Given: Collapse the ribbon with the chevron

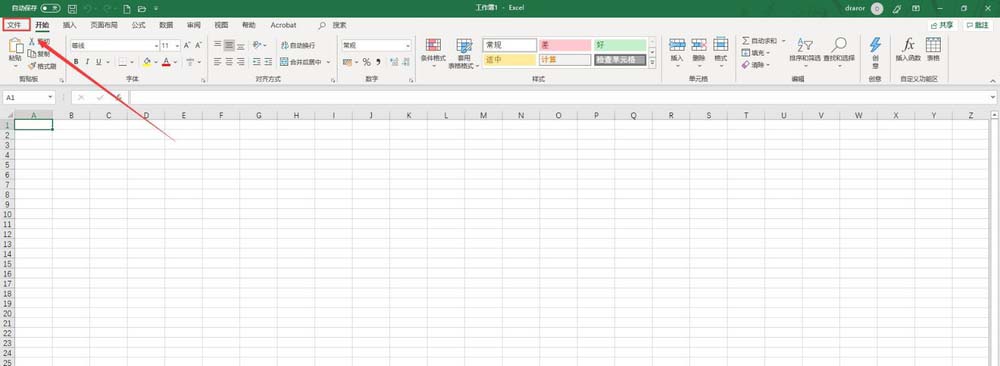Looking at the screenshot, I should coord(992,80).
